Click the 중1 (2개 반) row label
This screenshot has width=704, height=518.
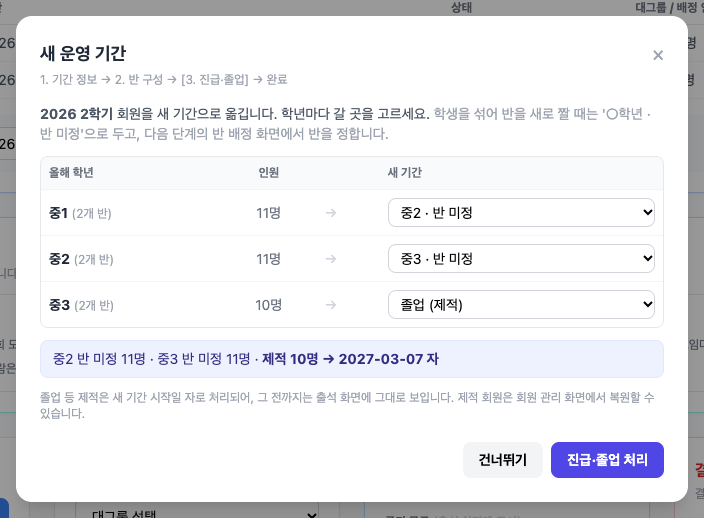80,213
